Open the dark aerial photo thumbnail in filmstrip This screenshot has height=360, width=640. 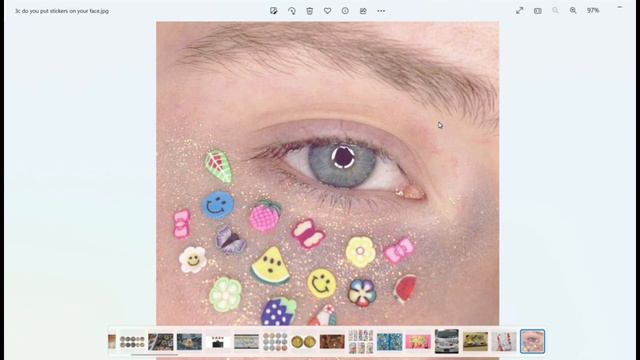coord(161,342)
